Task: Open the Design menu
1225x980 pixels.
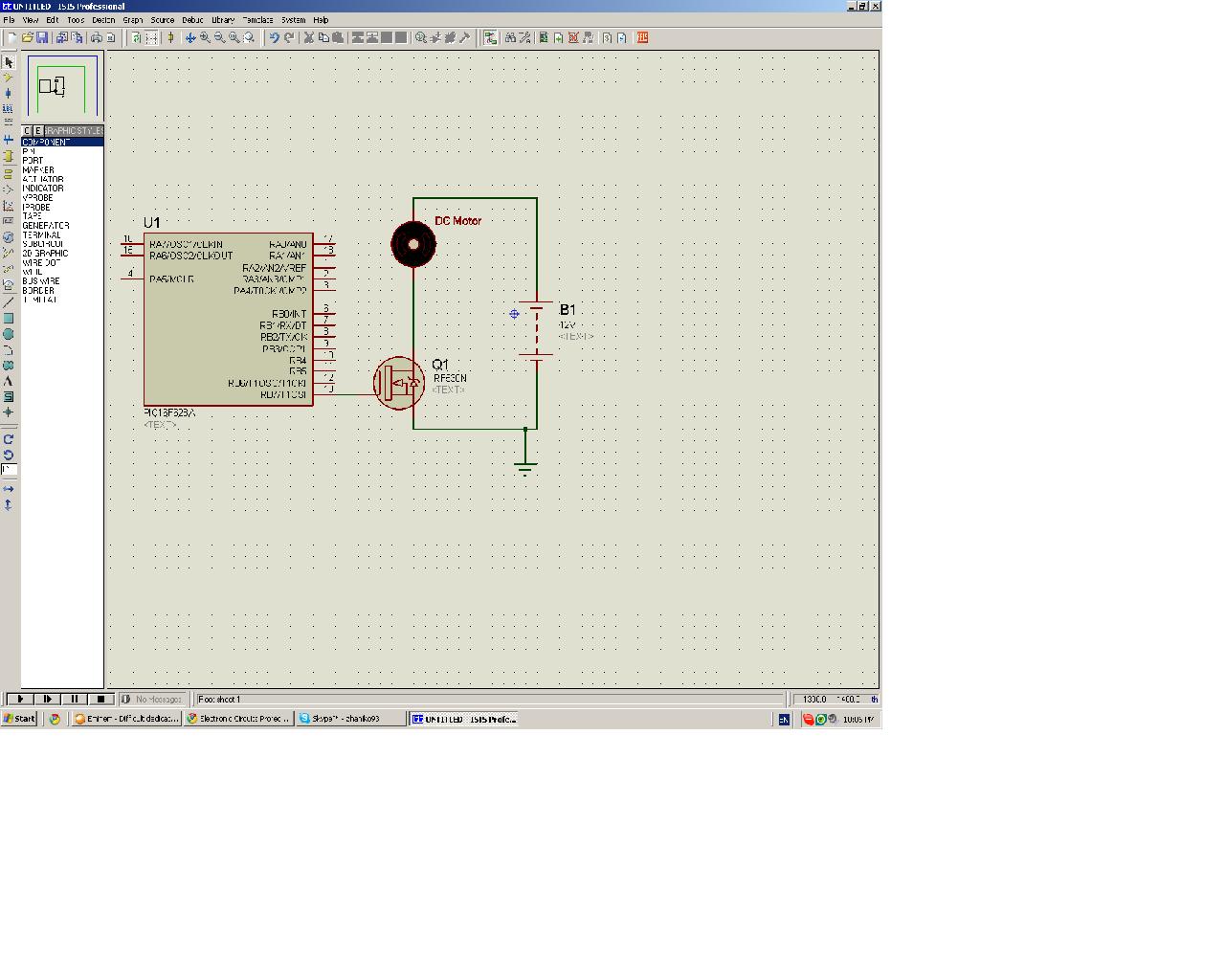Action: click(103, 19)
